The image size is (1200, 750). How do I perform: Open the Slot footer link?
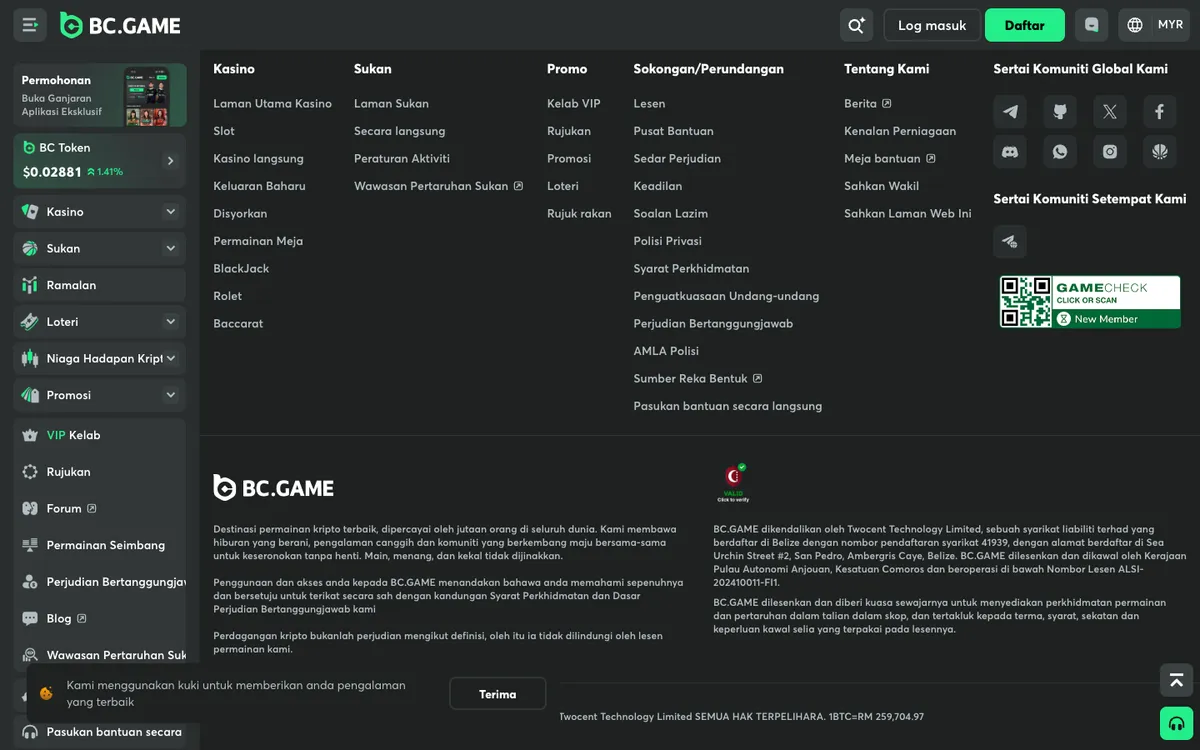coord(224,131)
